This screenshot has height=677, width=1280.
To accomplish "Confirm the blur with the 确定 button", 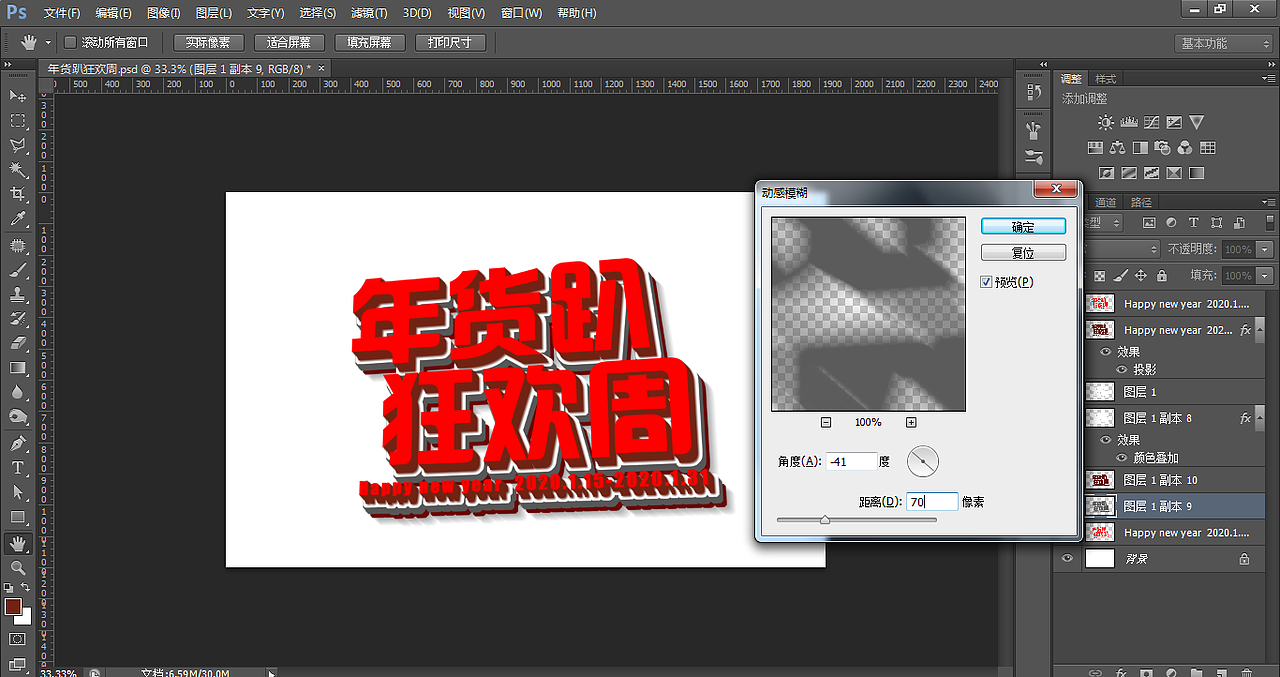I will coord(1023,226).
